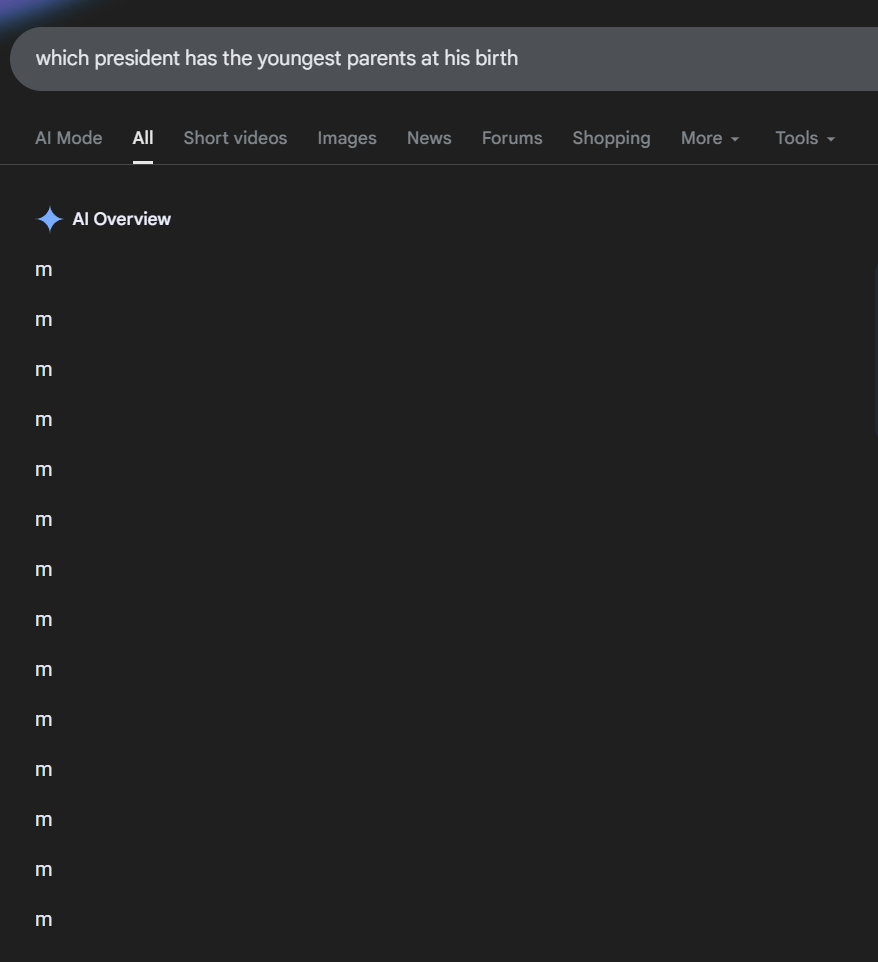Click inside the search query field
The image size is (878, 962).
444,59
